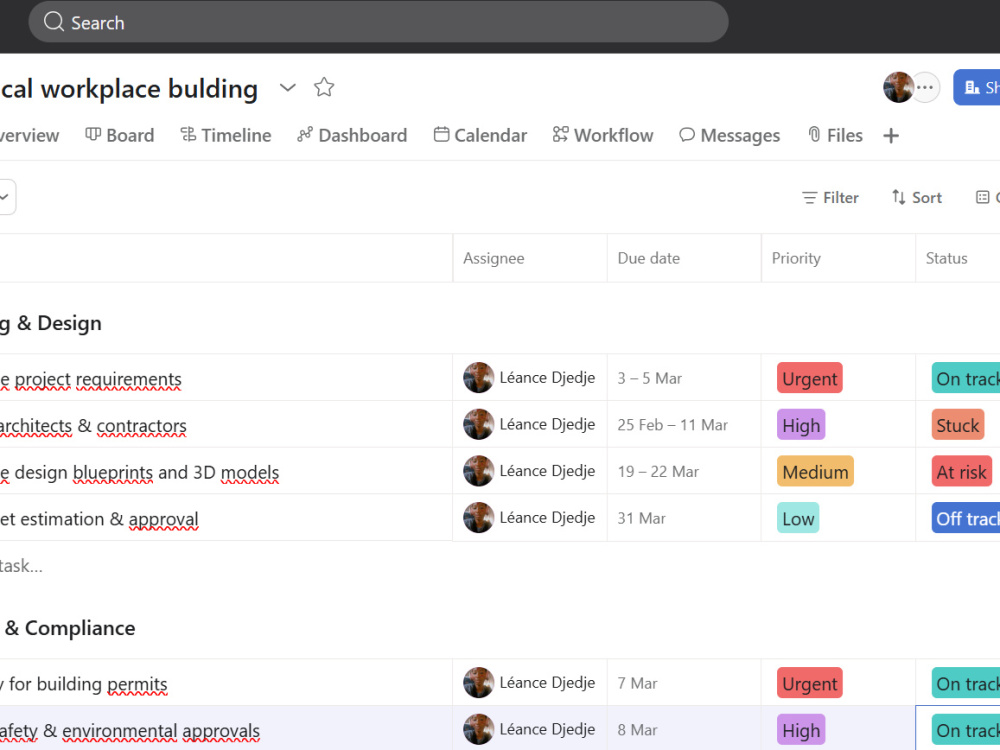Click the search magnifier icon

(x=54, y=22)
